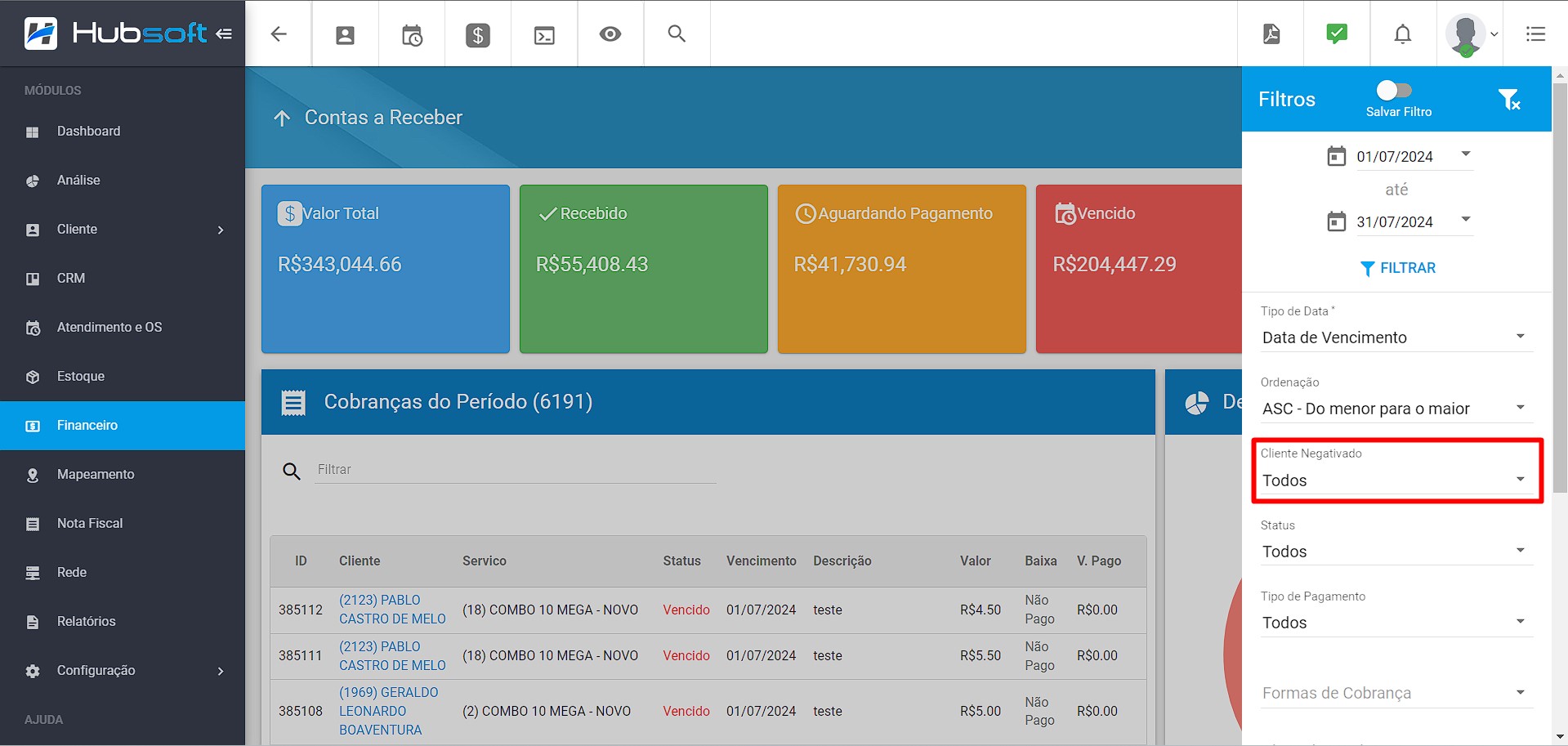Screen dimensions: 1568x746
Task: Click the Vencido card
Action: point(1139,269)
